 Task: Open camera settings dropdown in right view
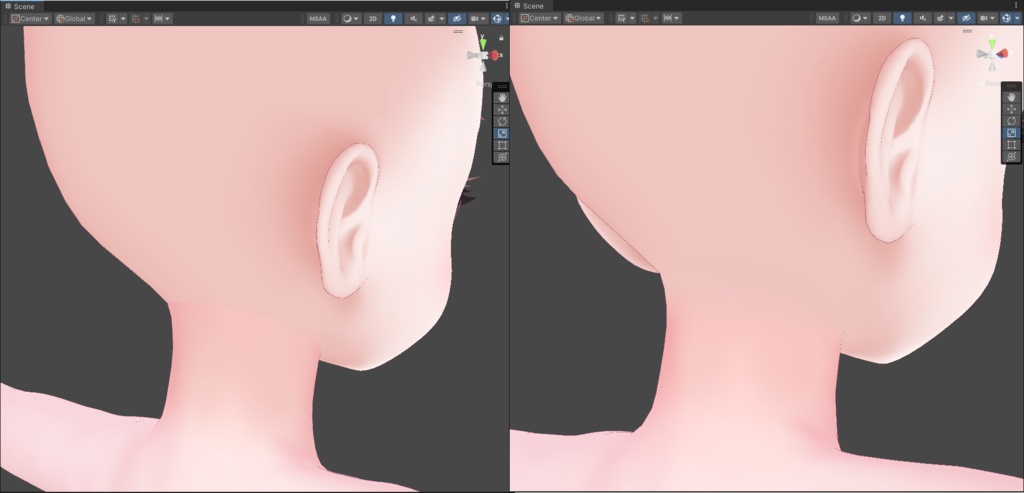[x=987, y=18]
